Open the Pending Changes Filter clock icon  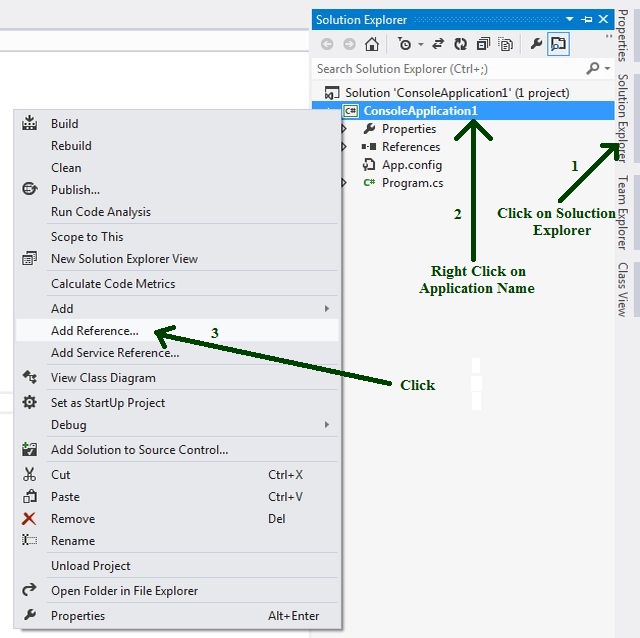(404, 44)
